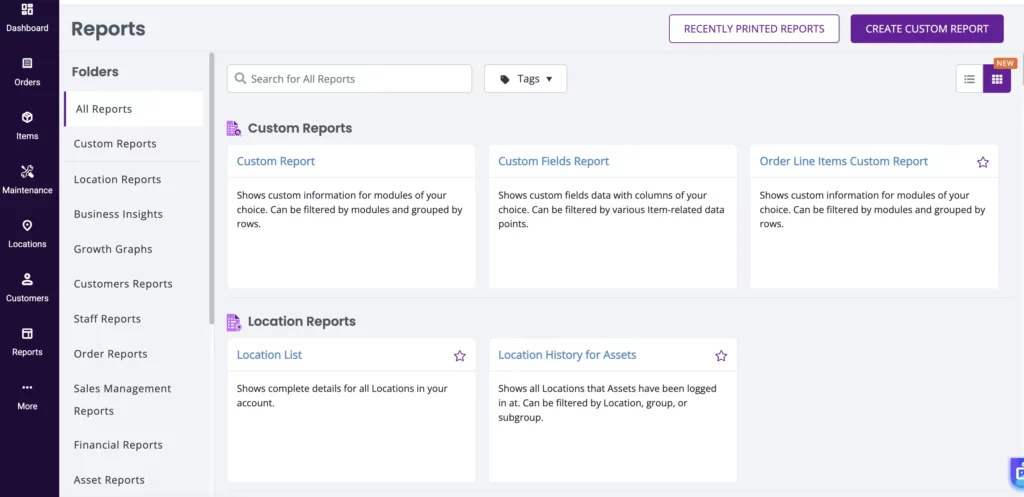Open the Location List link
Screen dimensions: 1024x497
[269, 355]
